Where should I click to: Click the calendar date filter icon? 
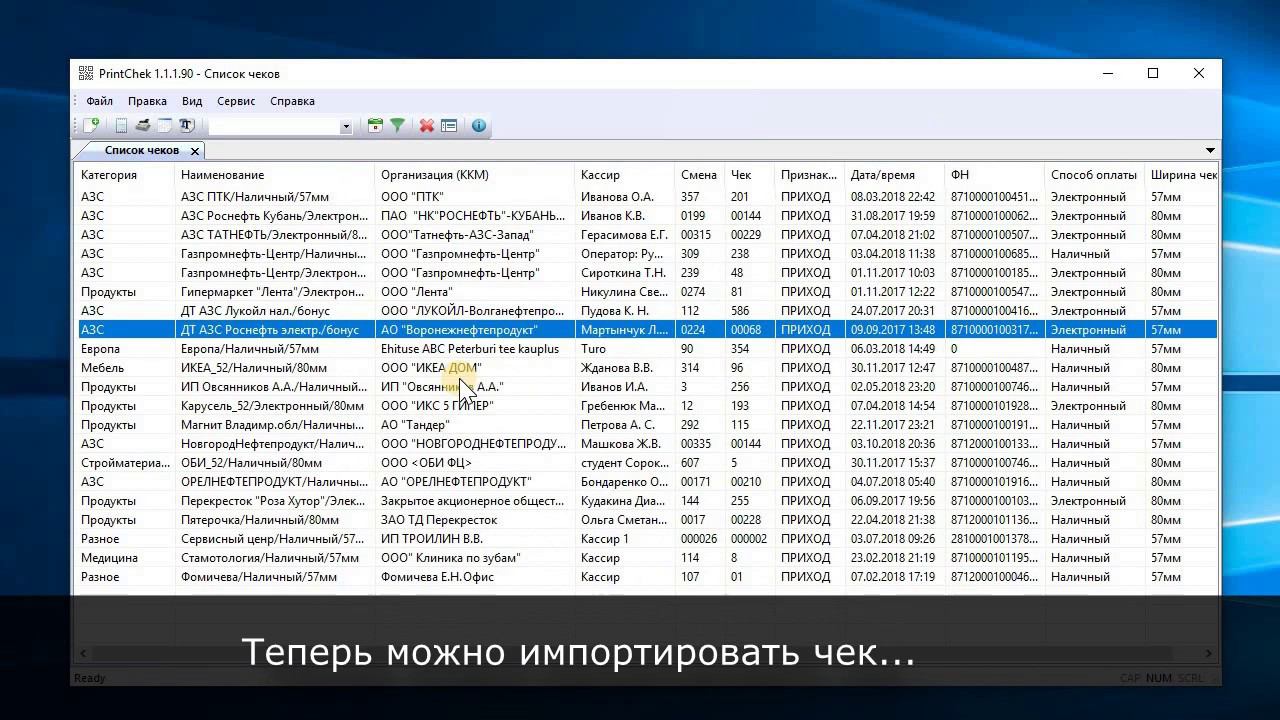coord(375,126)
